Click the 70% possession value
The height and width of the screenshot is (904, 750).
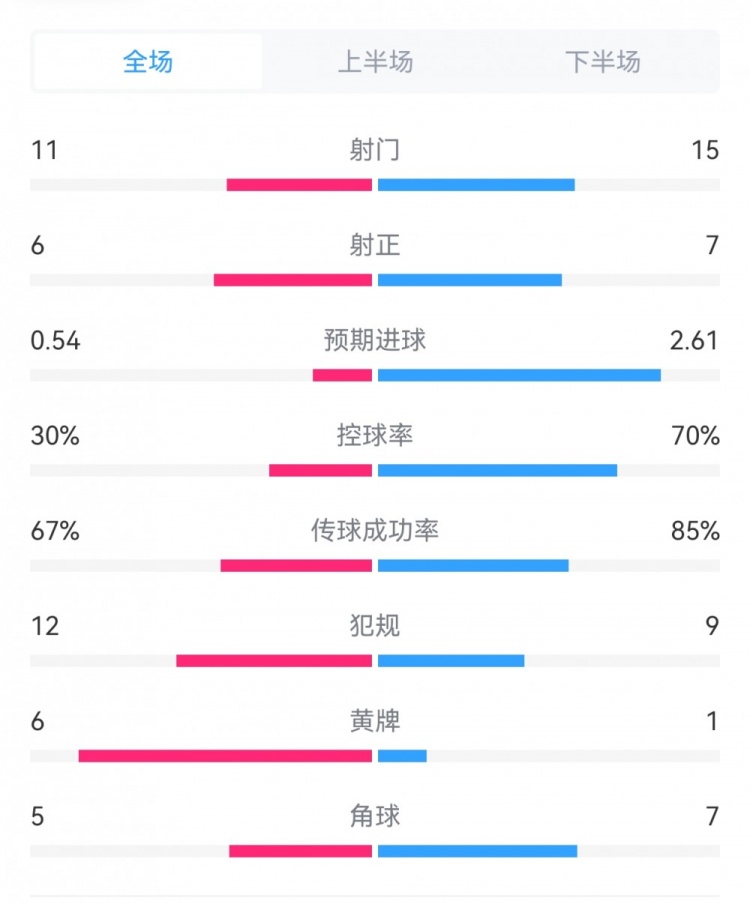point(696,436)
